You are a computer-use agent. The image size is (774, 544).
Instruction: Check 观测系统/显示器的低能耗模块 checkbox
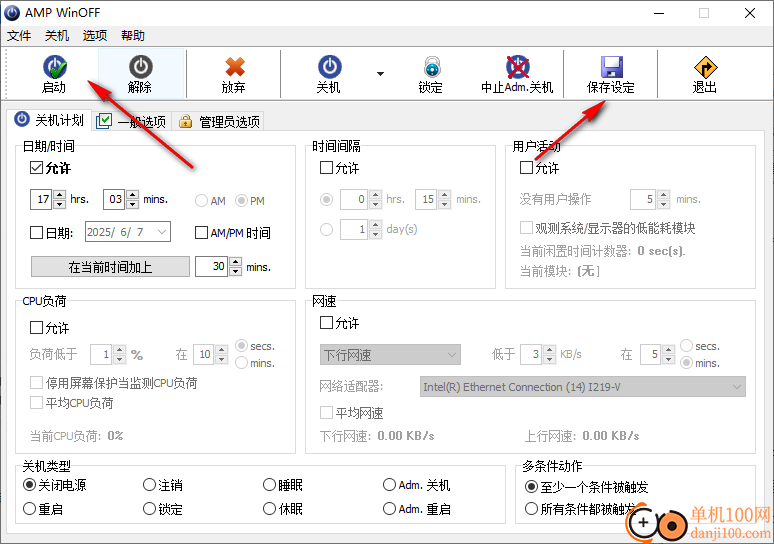526,228
